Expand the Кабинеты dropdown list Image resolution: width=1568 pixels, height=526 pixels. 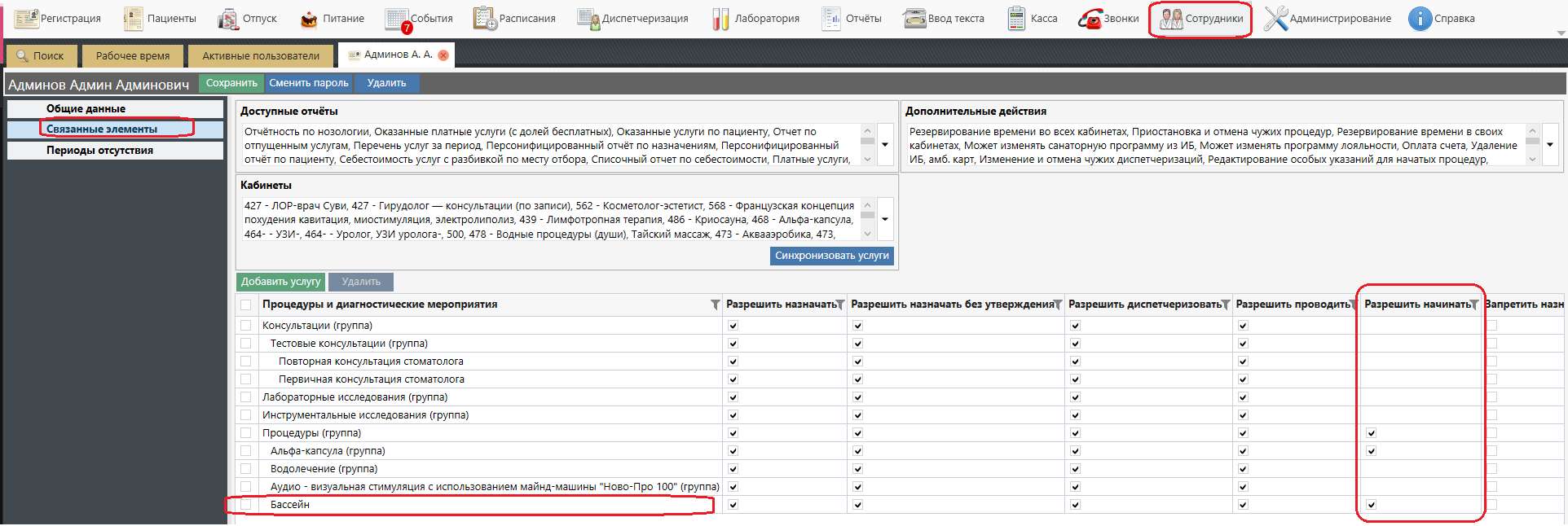coord(885,219)
